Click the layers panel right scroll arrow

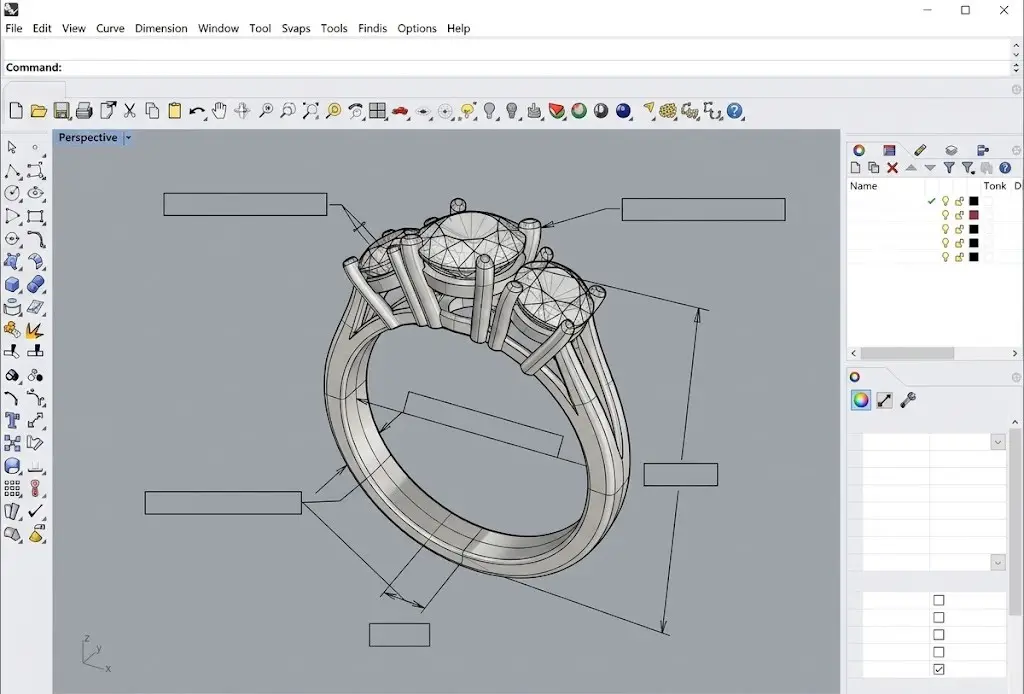[1015, 353]
